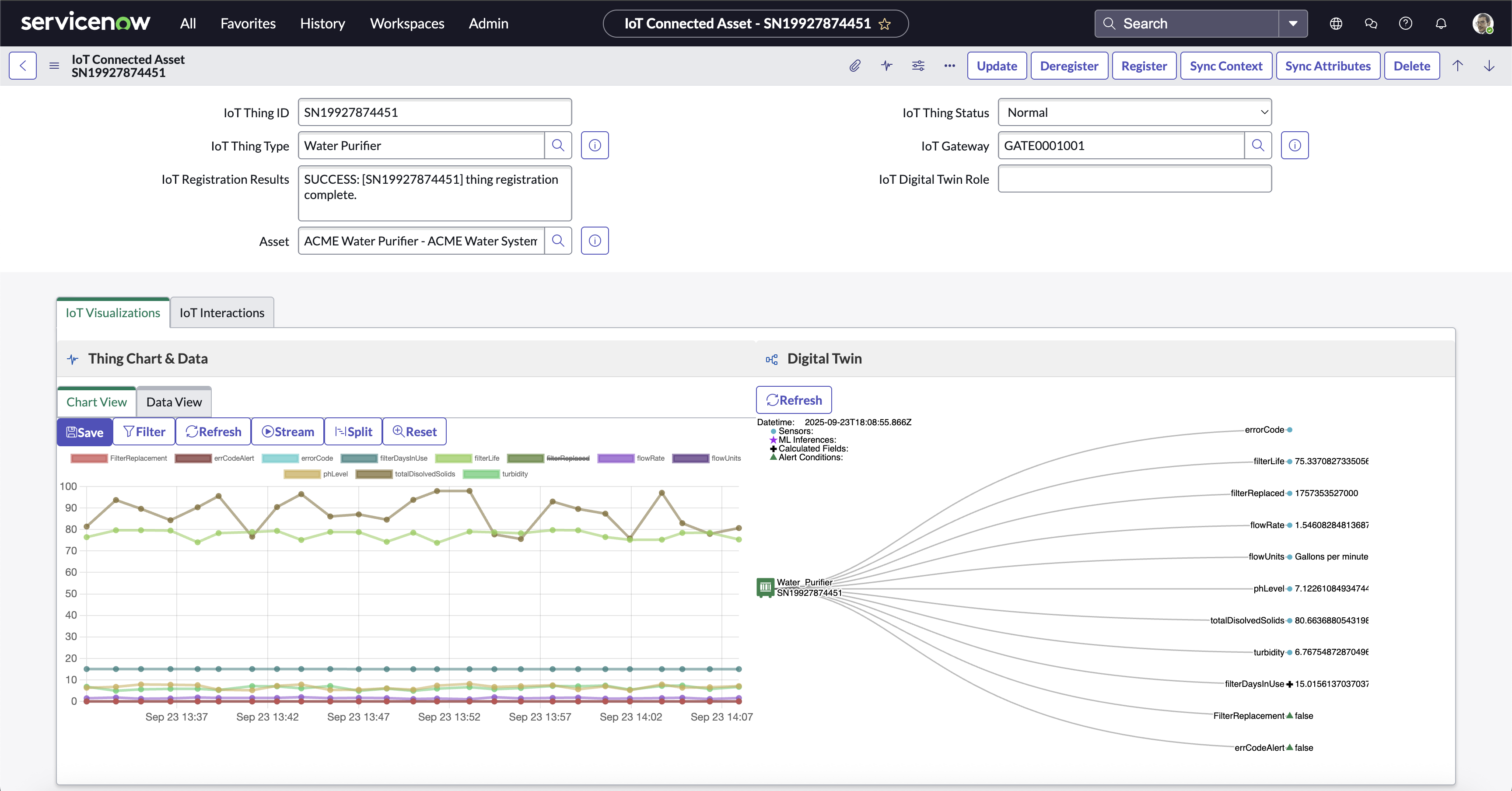View IoT Thing Type record info
The height and width of the screenshot is (791, 1512).
tap(595, 146)
